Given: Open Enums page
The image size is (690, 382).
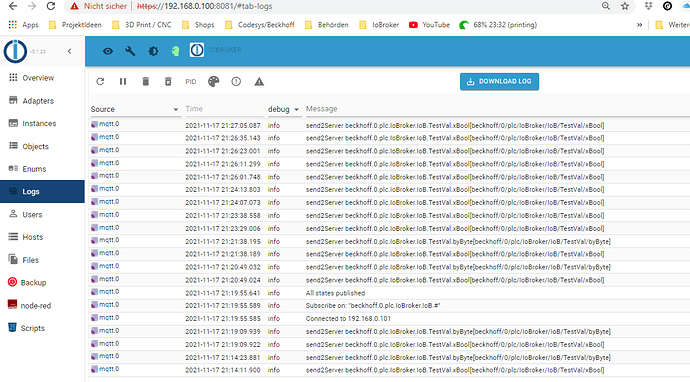Looking at the screenshot, I should point(42,169).
